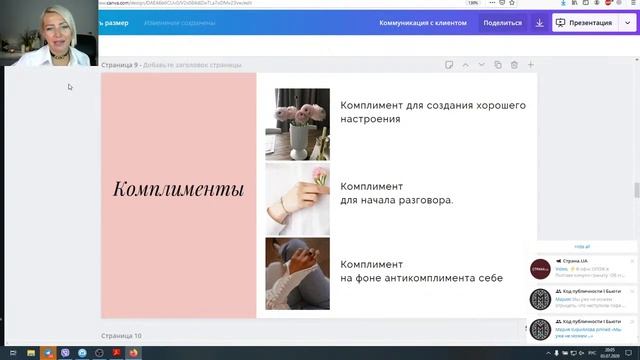Click the Изменения сохранены status in header
The image size is (640, 360).
coord(180,23)
